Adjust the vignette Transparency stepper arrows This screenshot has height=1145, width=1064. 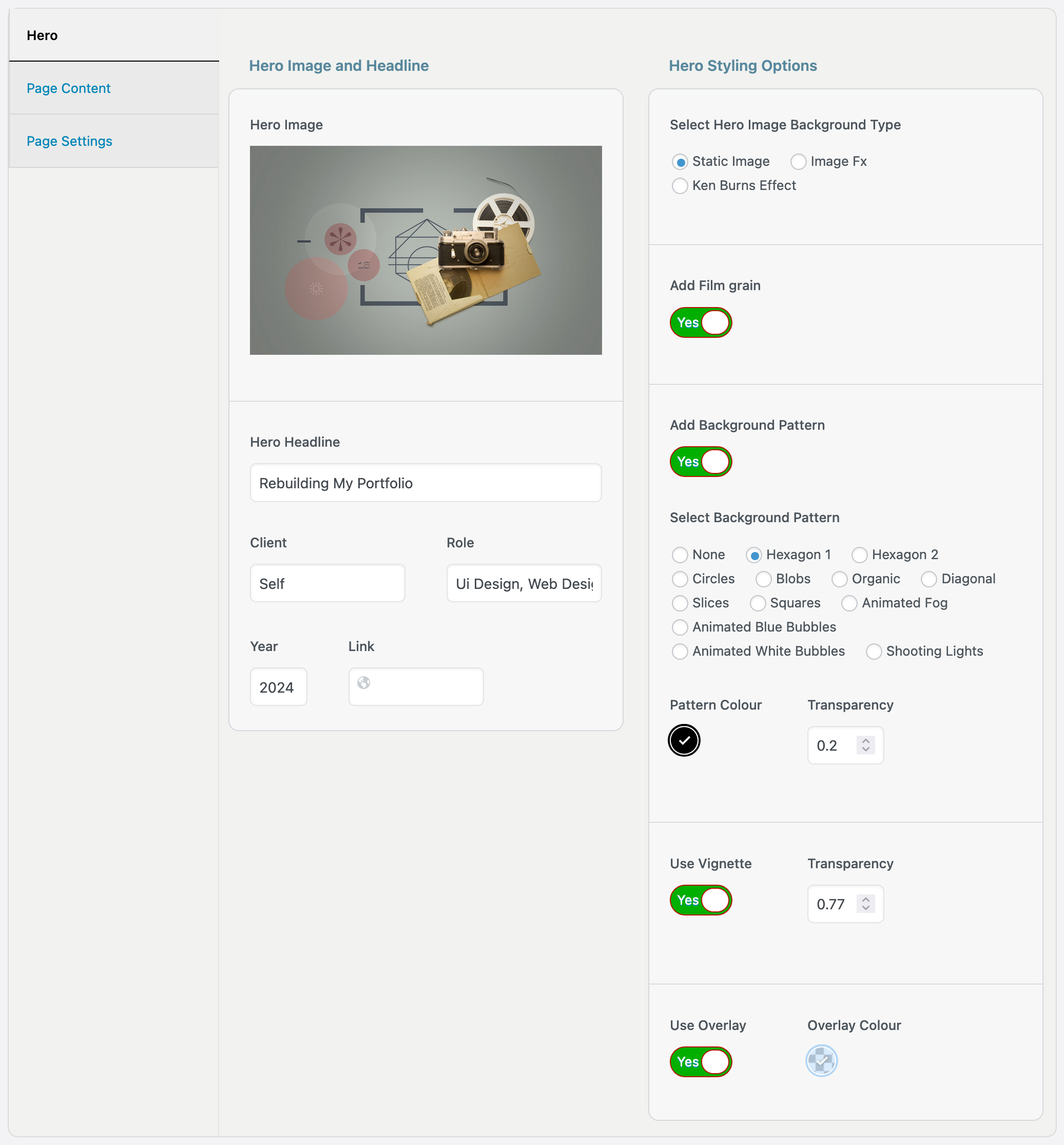coord(866,904)
